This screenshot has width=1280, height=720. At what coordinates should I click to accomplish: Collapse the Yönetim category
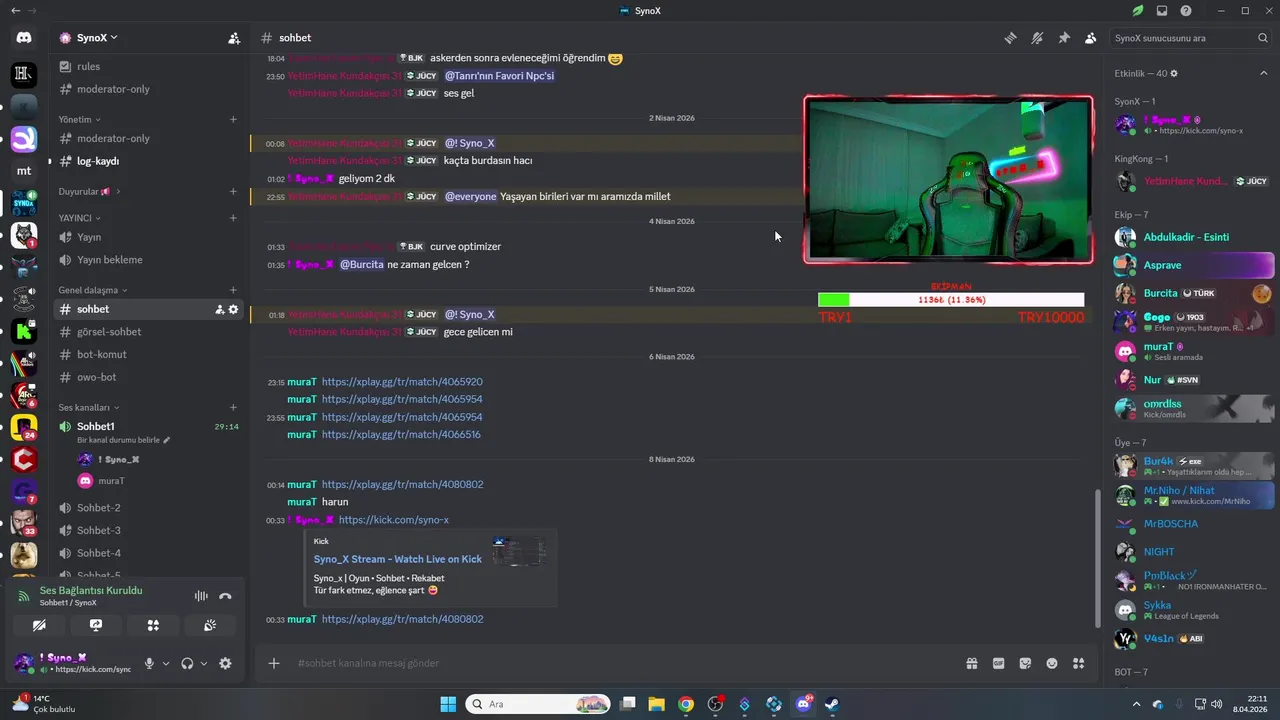[80, 119]
